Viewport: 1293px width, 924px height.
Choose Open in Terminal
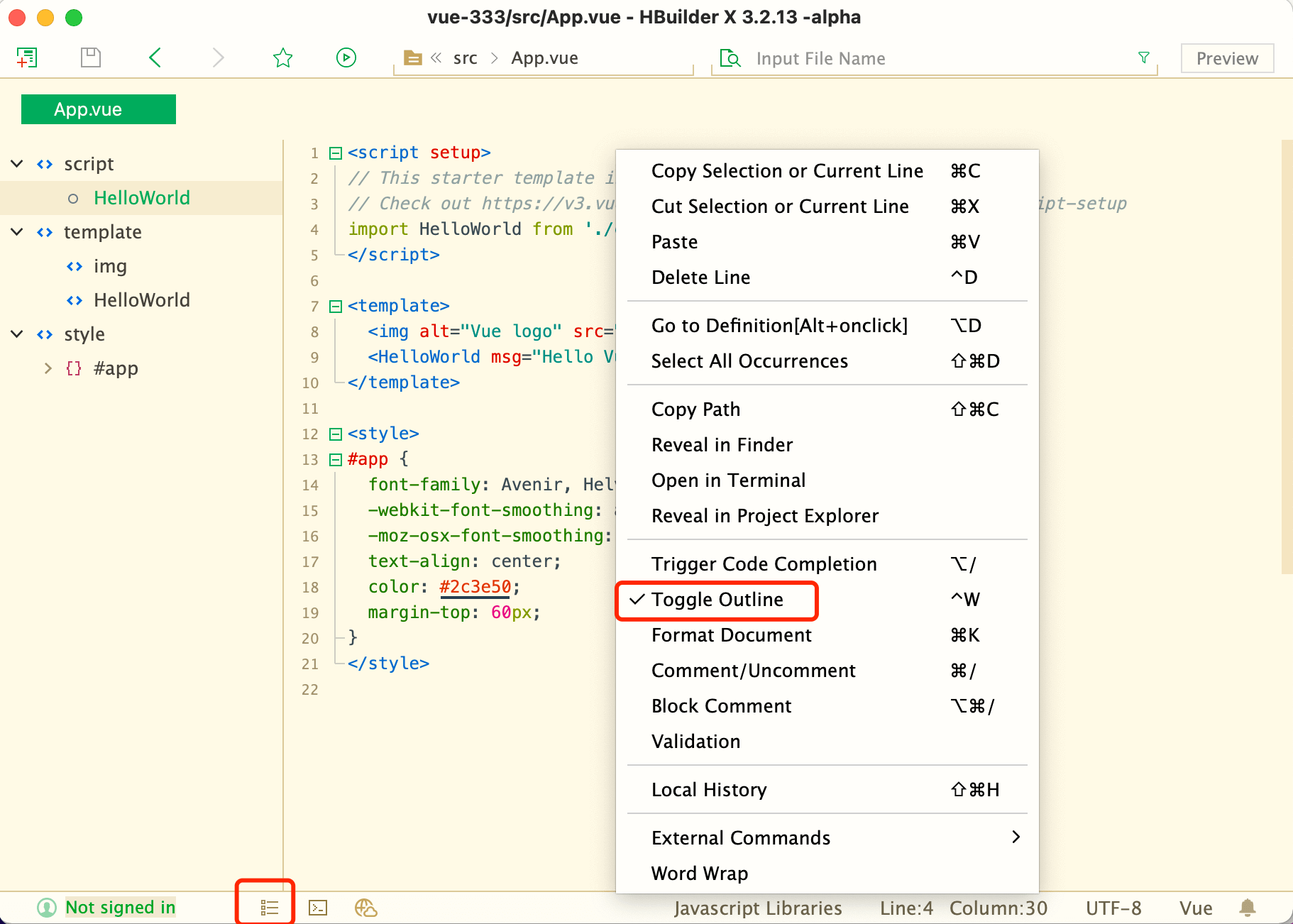(x=827, y=480)
